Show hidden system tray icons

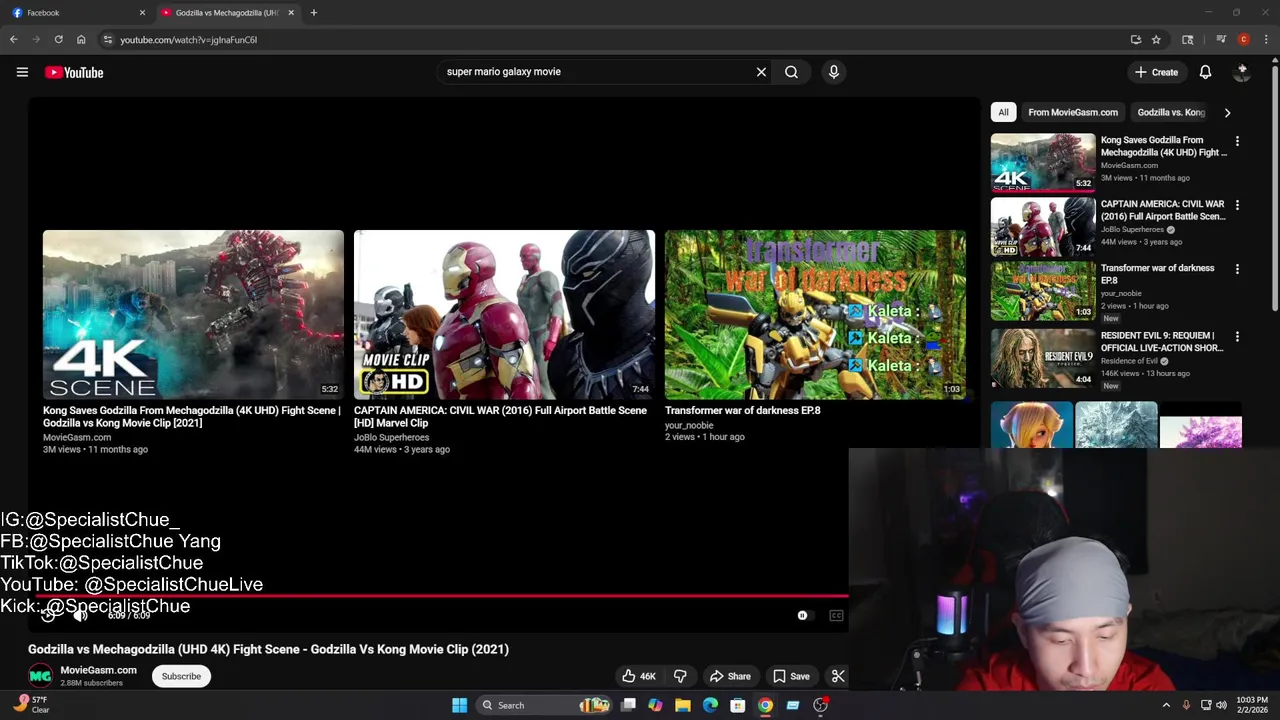[x=1166, y=705]
